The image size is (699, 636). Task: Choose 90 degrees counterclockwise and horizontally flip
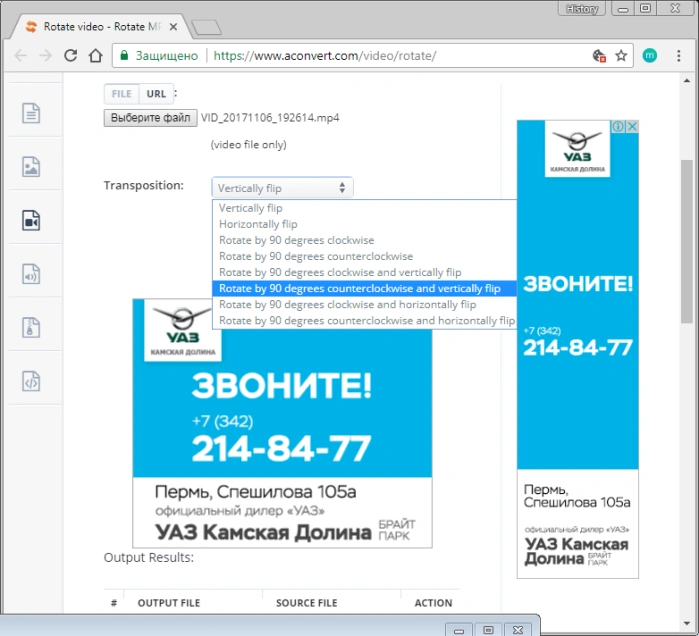pos(364,320)
